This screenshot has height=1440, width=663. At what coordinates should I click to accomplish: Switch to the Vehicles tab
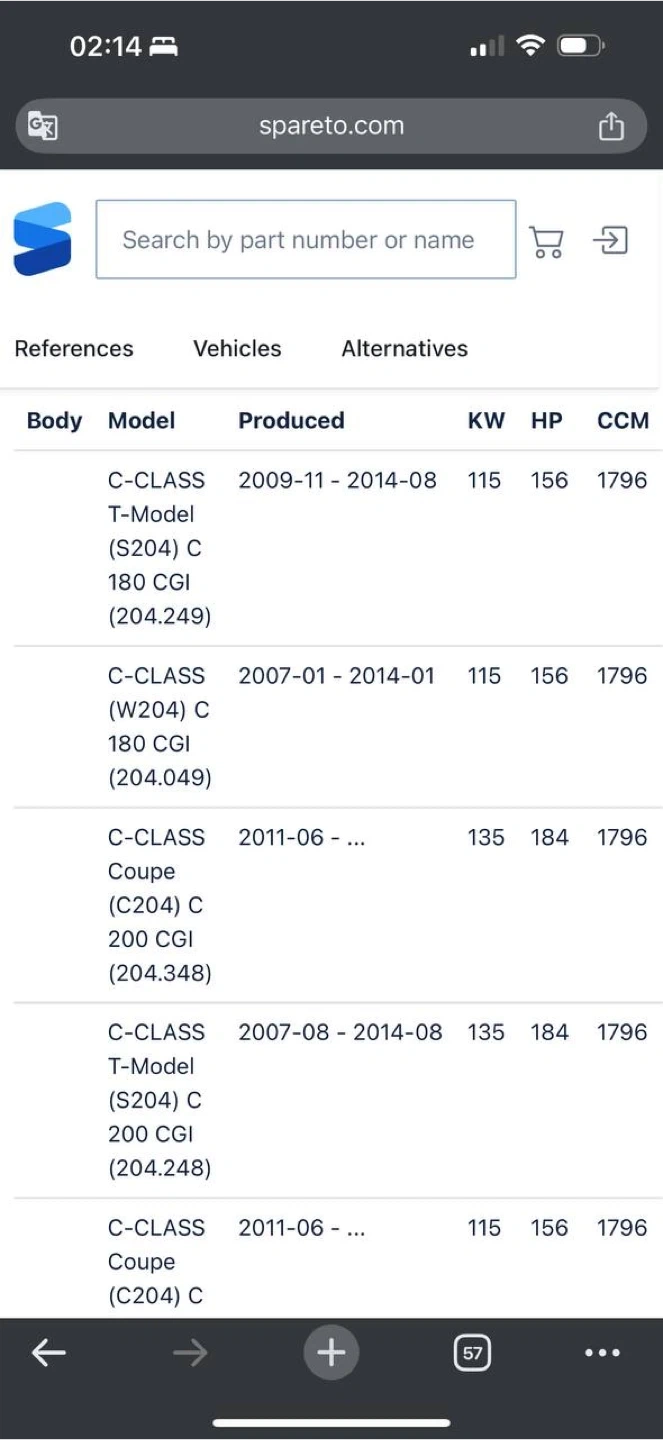point(237,348)
